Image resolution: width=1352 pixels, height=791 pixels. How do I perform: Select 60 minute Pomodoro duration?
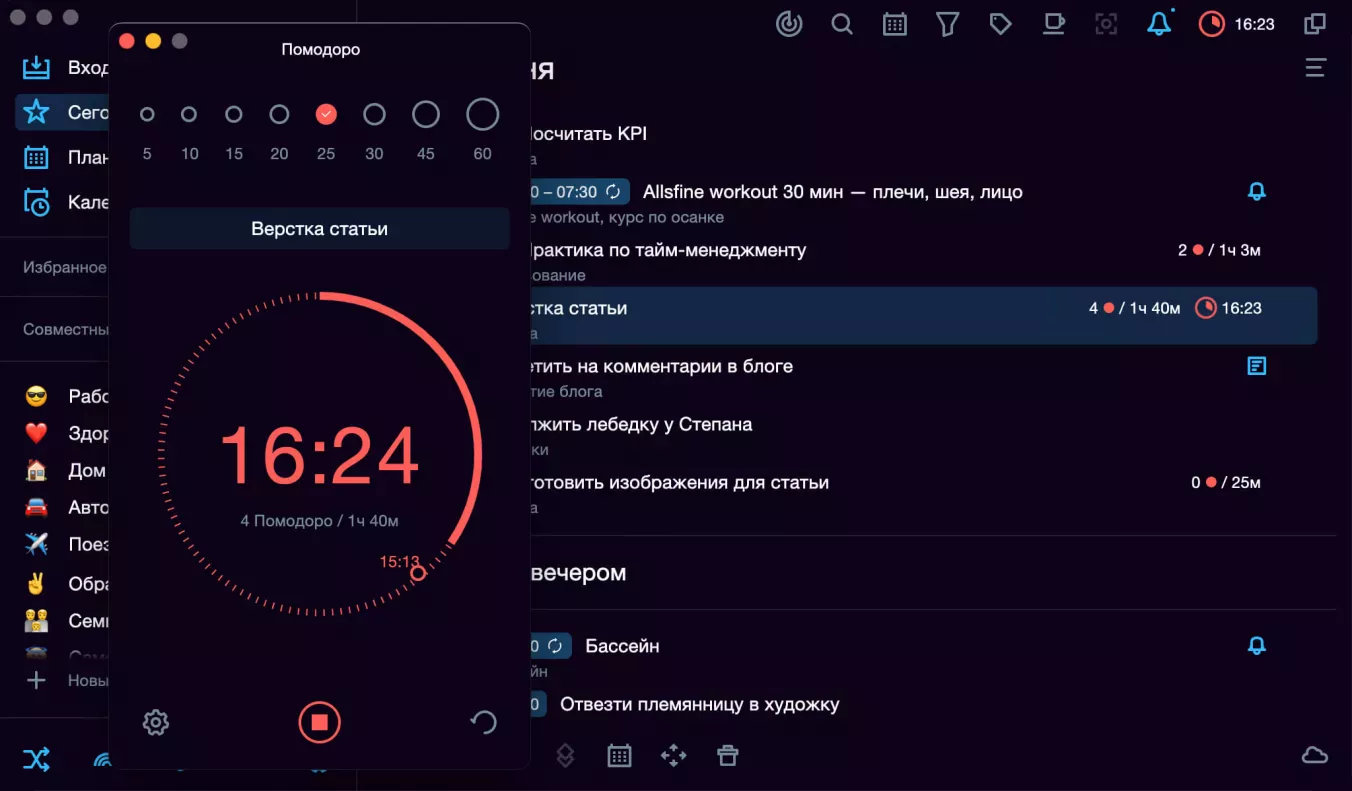(x=483, y=114)
